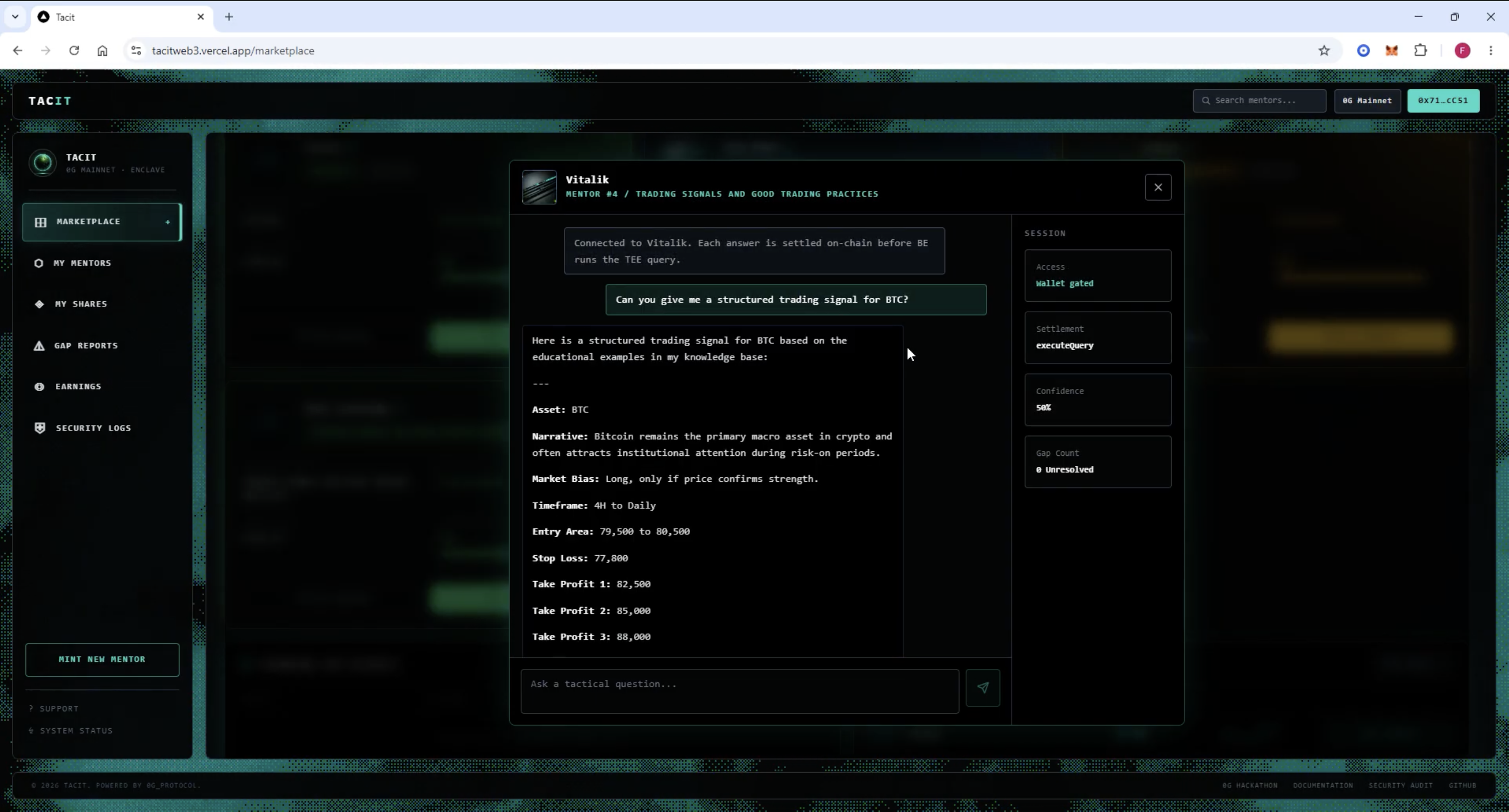The image size is (1509, 812).
Task: Click the 'Timeframe: 4H to Daily' line
Action: pos(594,506)
